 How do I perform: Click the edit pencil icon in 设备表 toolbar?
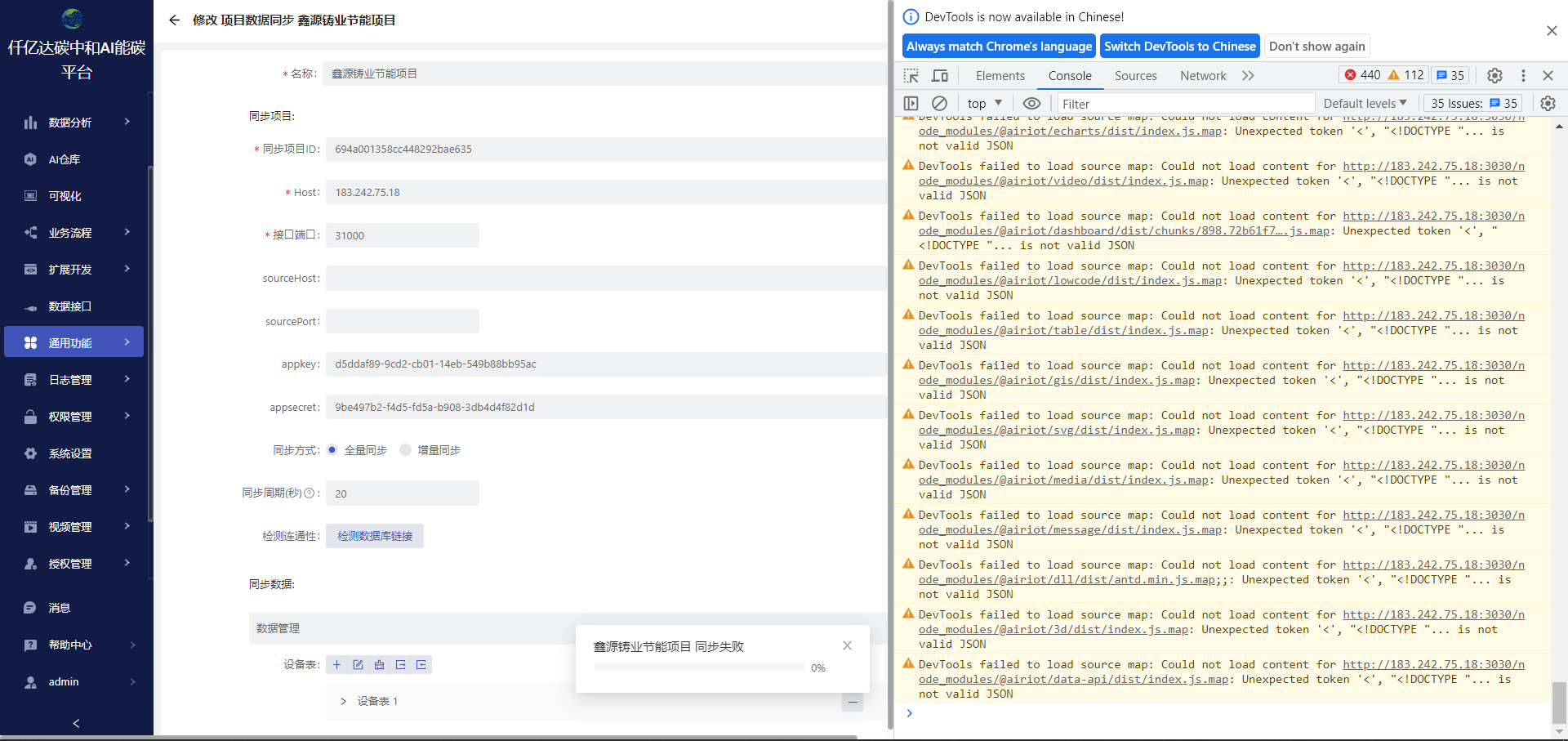click(x=358, y=665)
